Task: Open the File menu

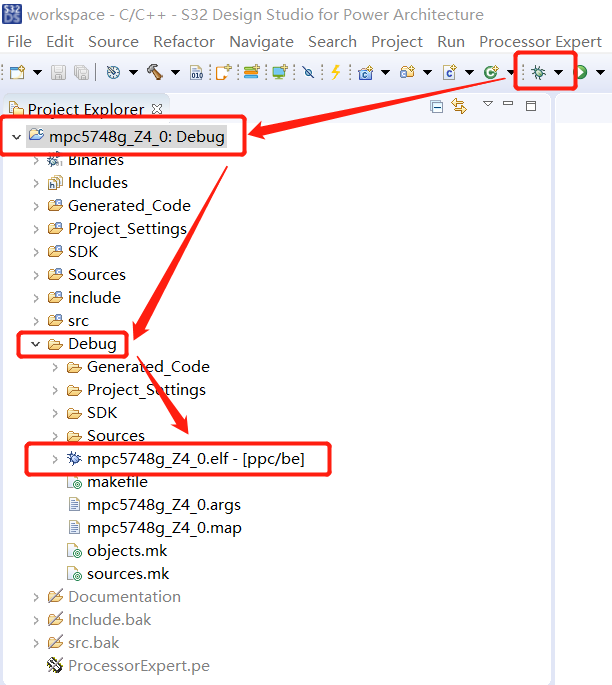Action: coord(20,42)
